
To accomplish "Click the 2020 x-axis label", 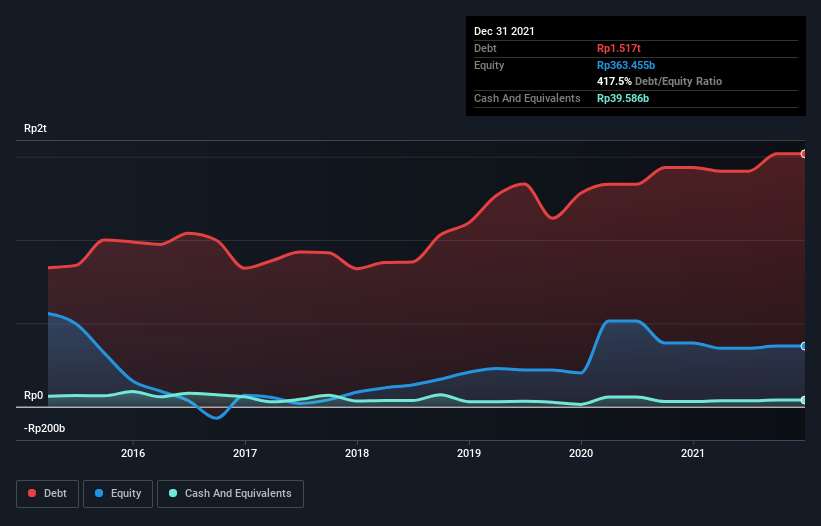I will 581,453.
